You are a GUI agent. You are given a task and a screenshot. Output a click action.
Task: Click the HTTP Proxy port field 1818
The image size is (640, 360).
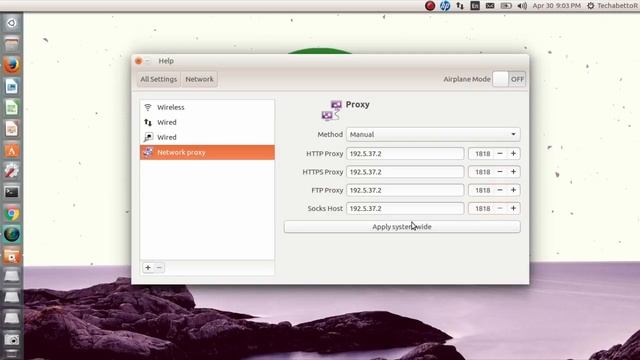pos(481,153)
